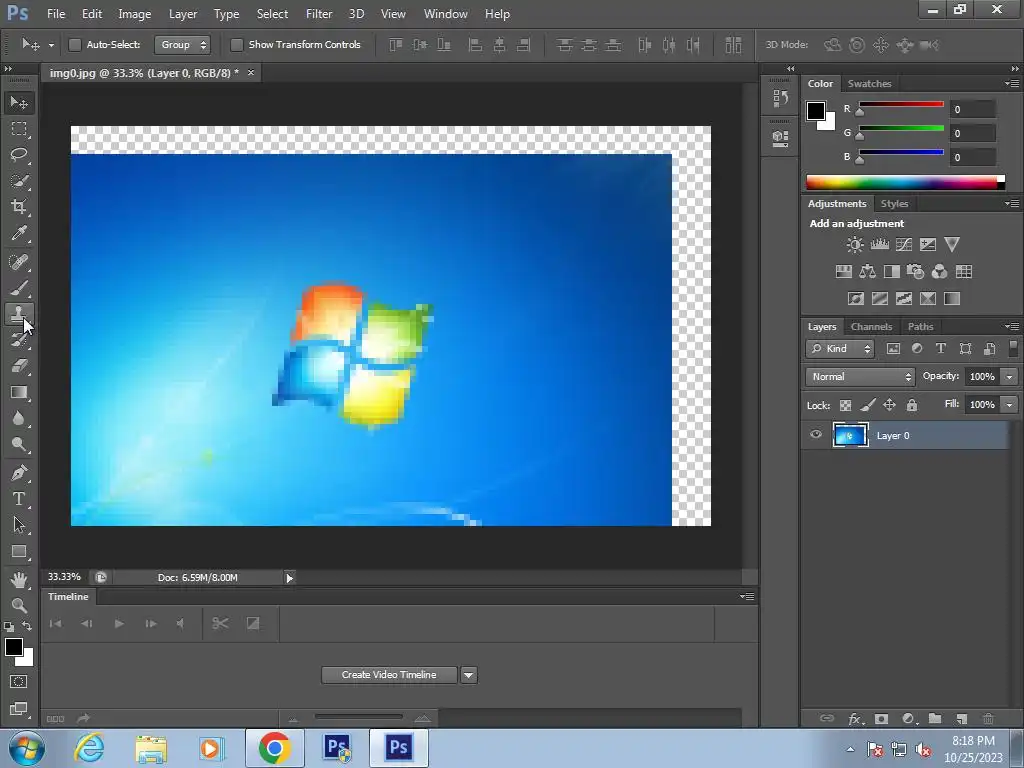The height and width of the screenshot is (768, 1024).
Task: Select the Path Selection tool
Action: (x=19, y=525)
